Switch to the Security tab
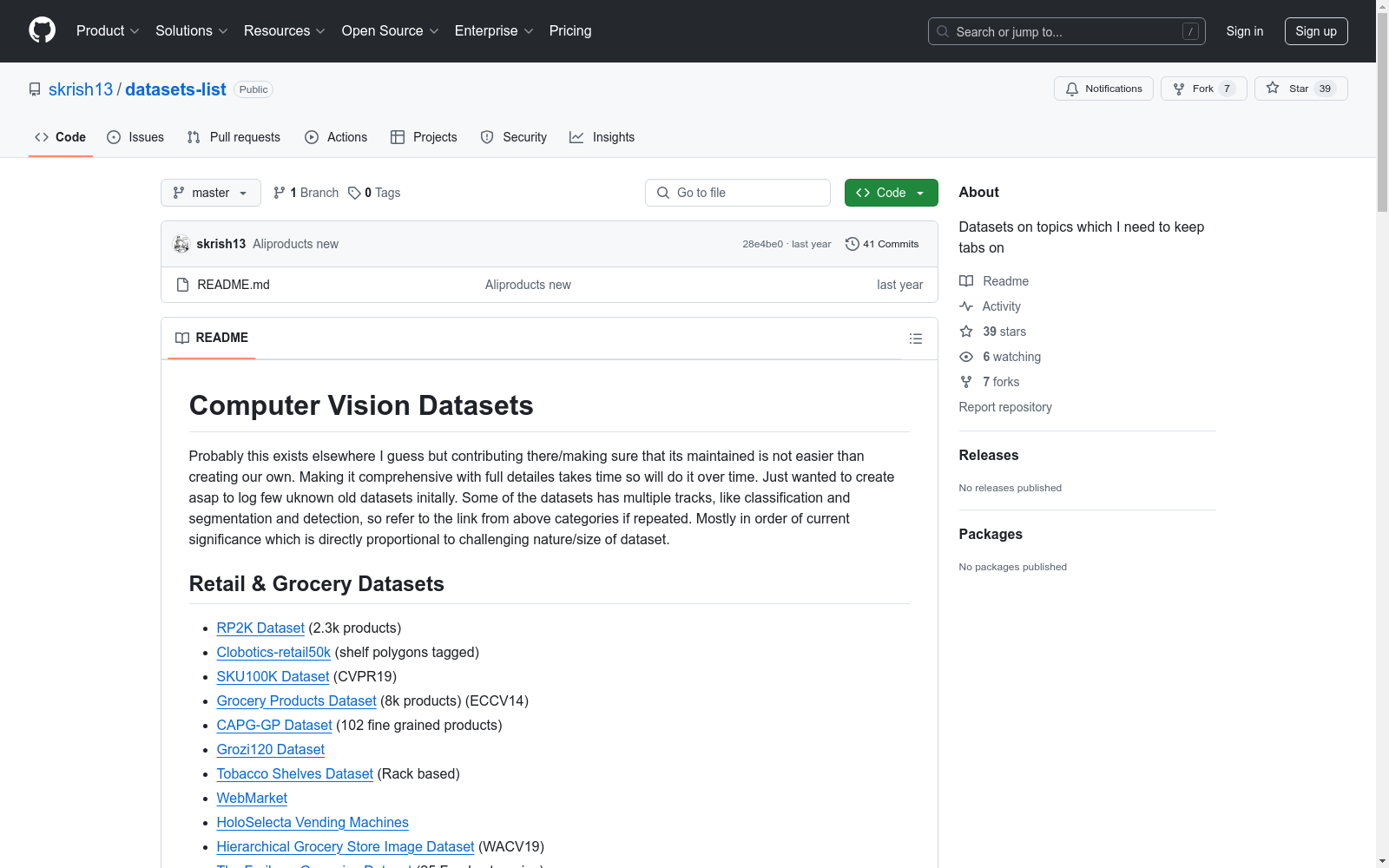Viewport: 1389px width, 868px height. (x=514, y=137)
